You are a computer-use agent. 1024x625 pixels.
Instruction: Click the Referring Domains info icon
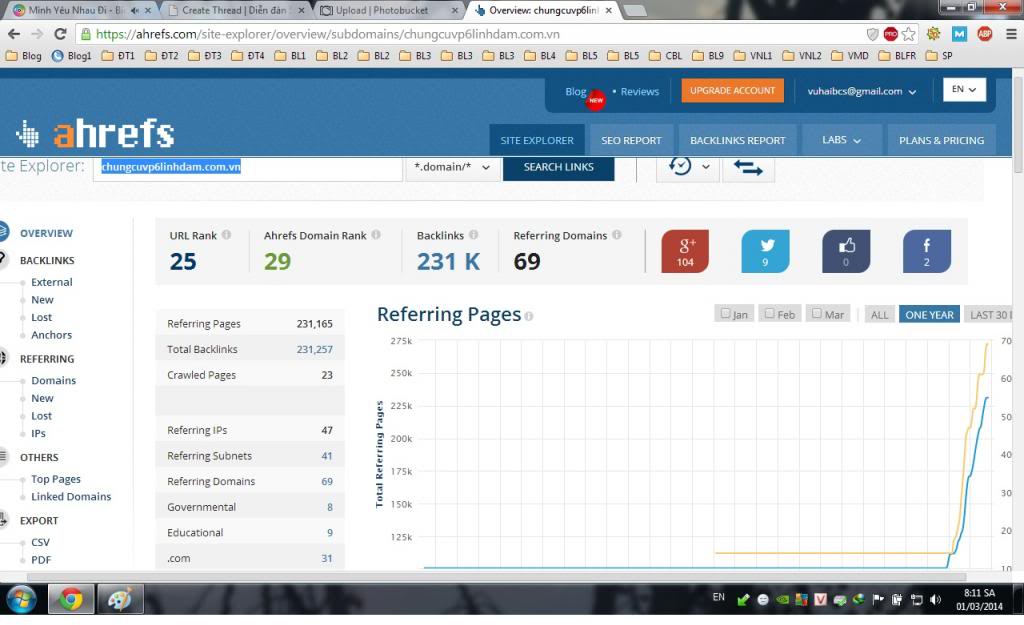click(x=616, y=235)
